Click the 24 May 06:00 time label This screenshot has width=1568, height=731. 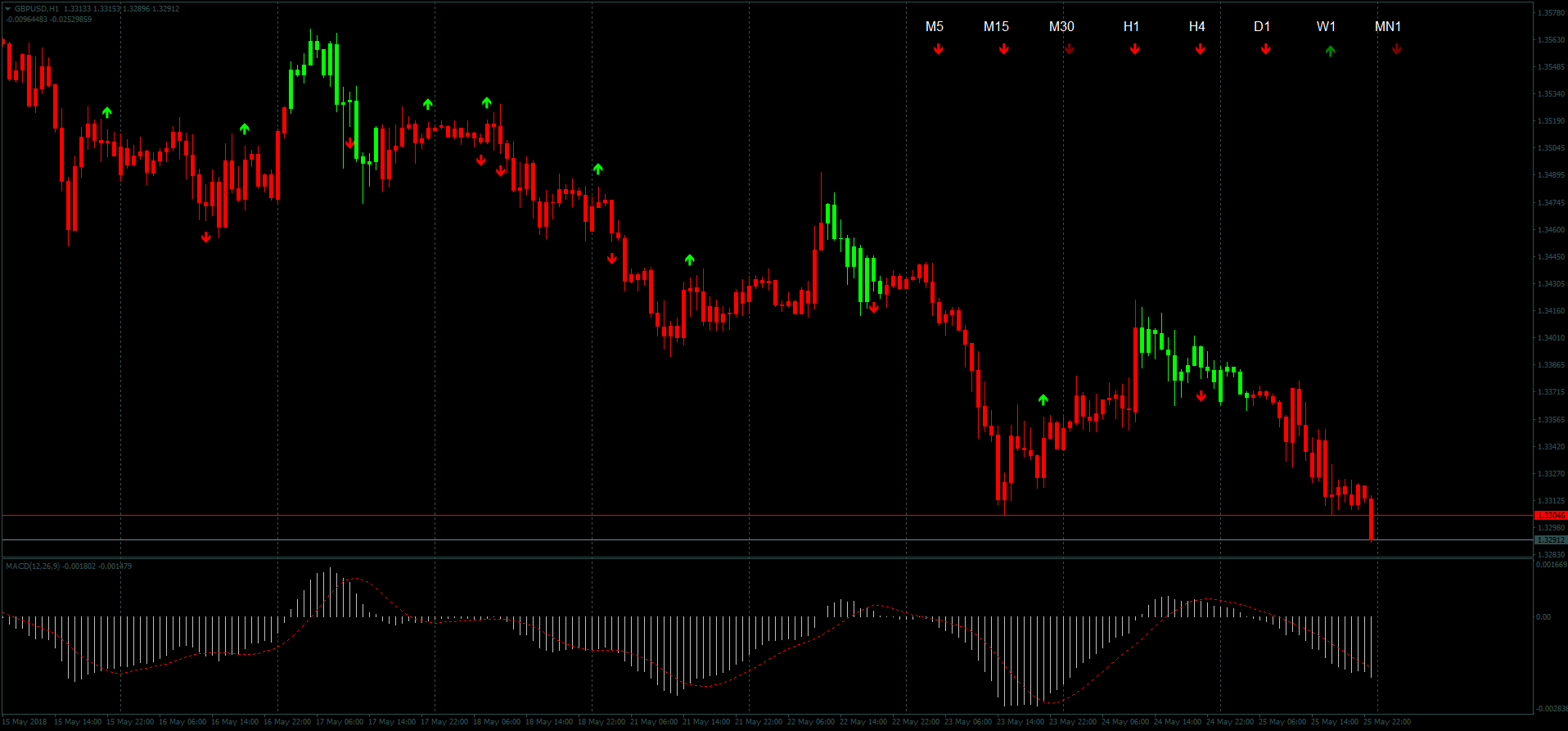[1125, 722]
